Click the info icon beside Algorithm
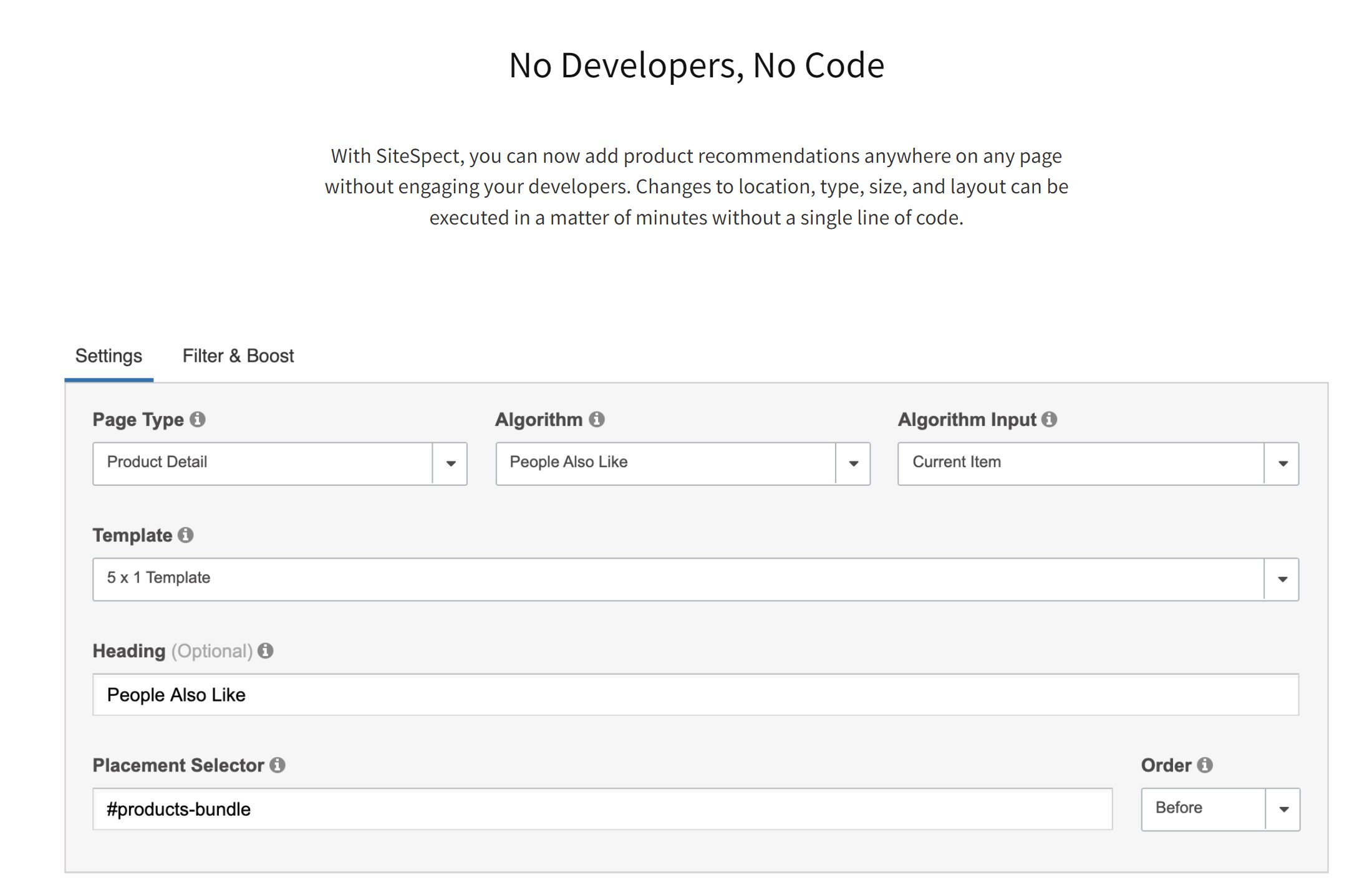Screen dimensions: 1372x888 [x=598, y=420]
